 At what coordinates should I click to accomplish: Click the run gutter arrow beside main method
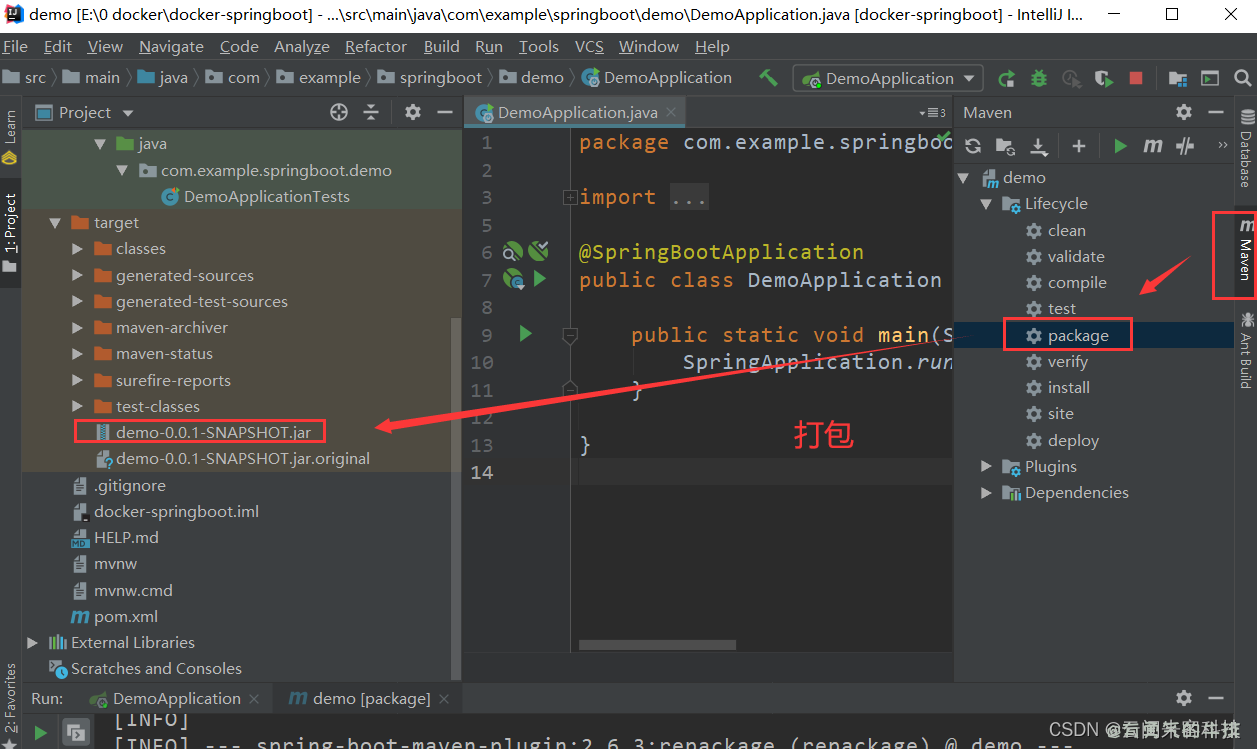(526, 334)
